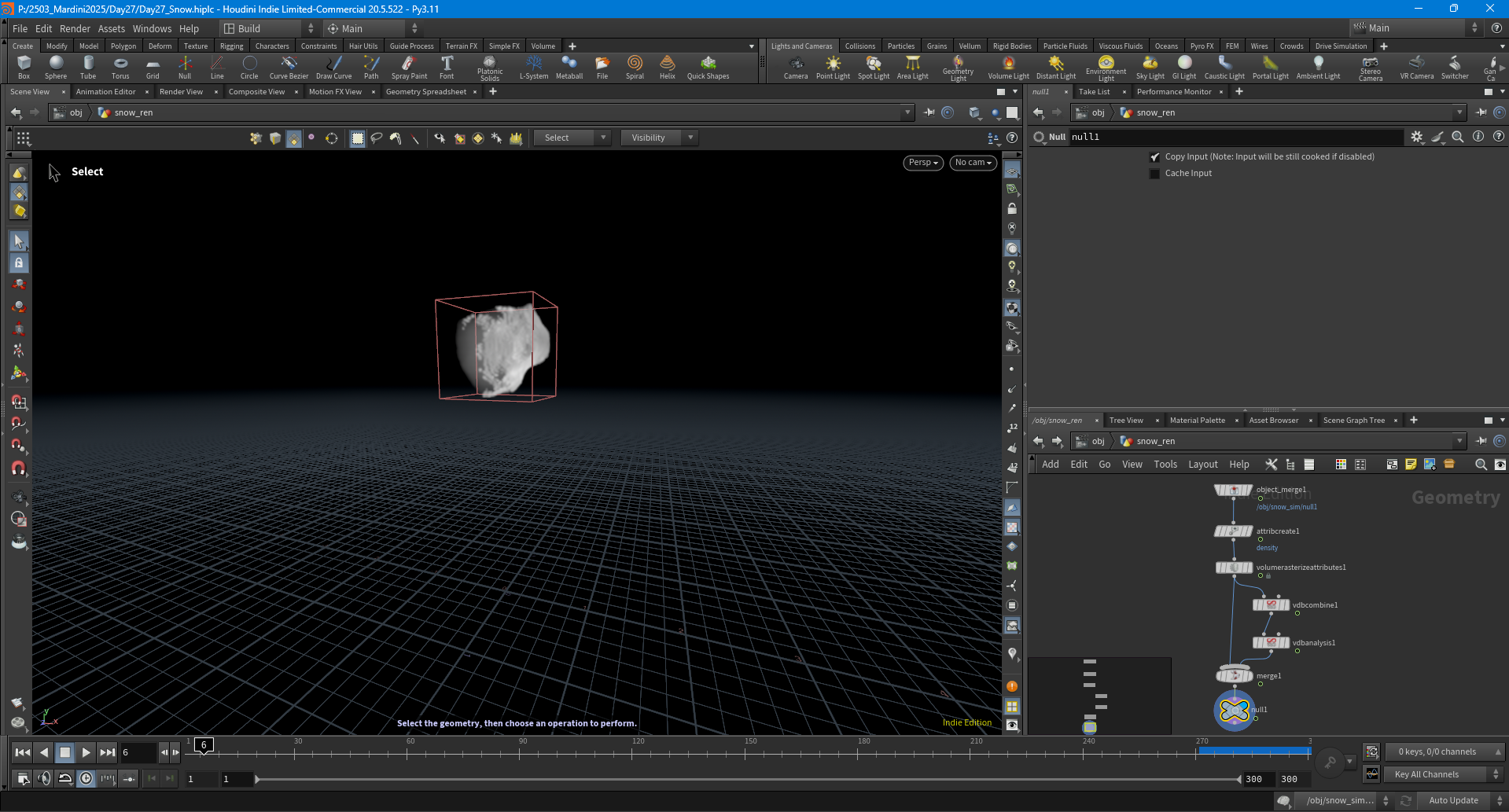Add a new pane tab beside Geometry Spreadsheet
Screen dimensions: 1509x812
[x=493, y=92]
